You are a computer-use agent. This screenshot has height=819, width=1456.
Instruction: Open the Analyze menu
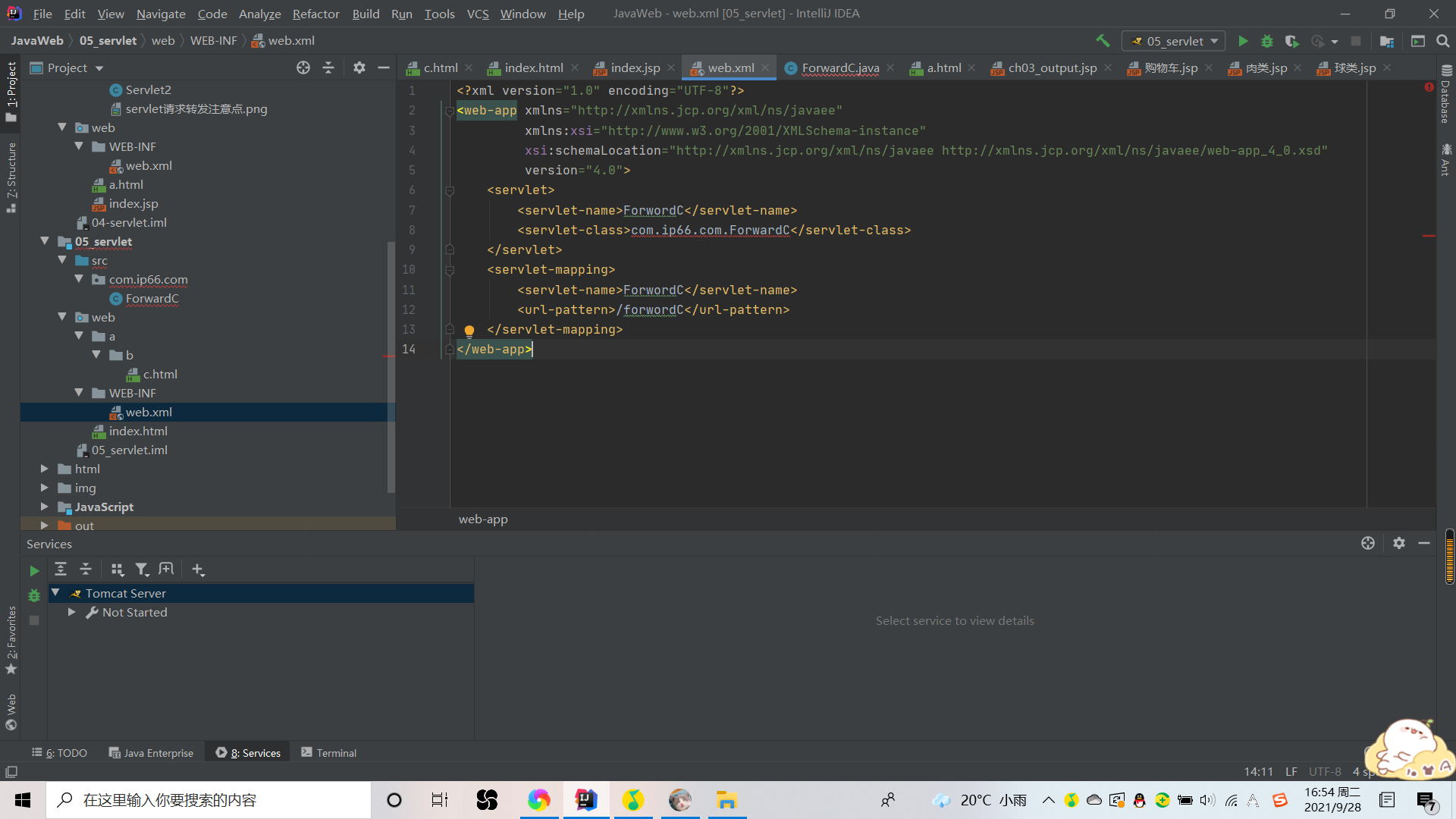[x=259, y=14]
